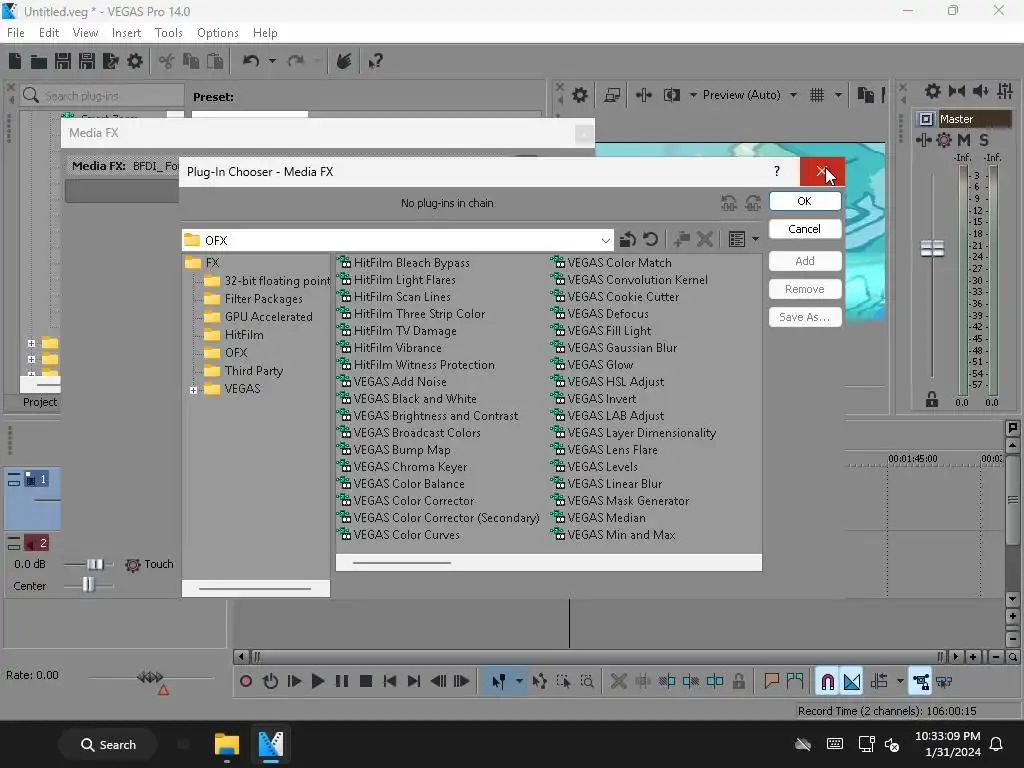Toggle Loop Playback in transport
The image size is (1024, 768).
pyautogui.click(x=270, y=682)
